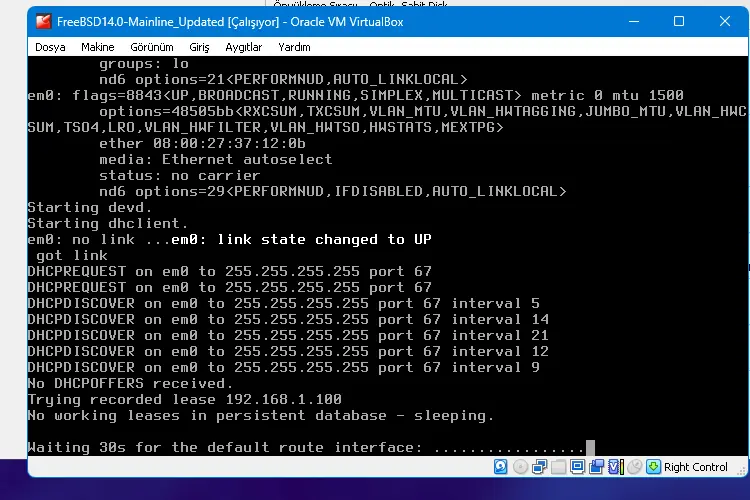Image resolution: width=750 pixels, height=500 pixels.
Task: Click the recording status icon
Action: tap(596, 467)
